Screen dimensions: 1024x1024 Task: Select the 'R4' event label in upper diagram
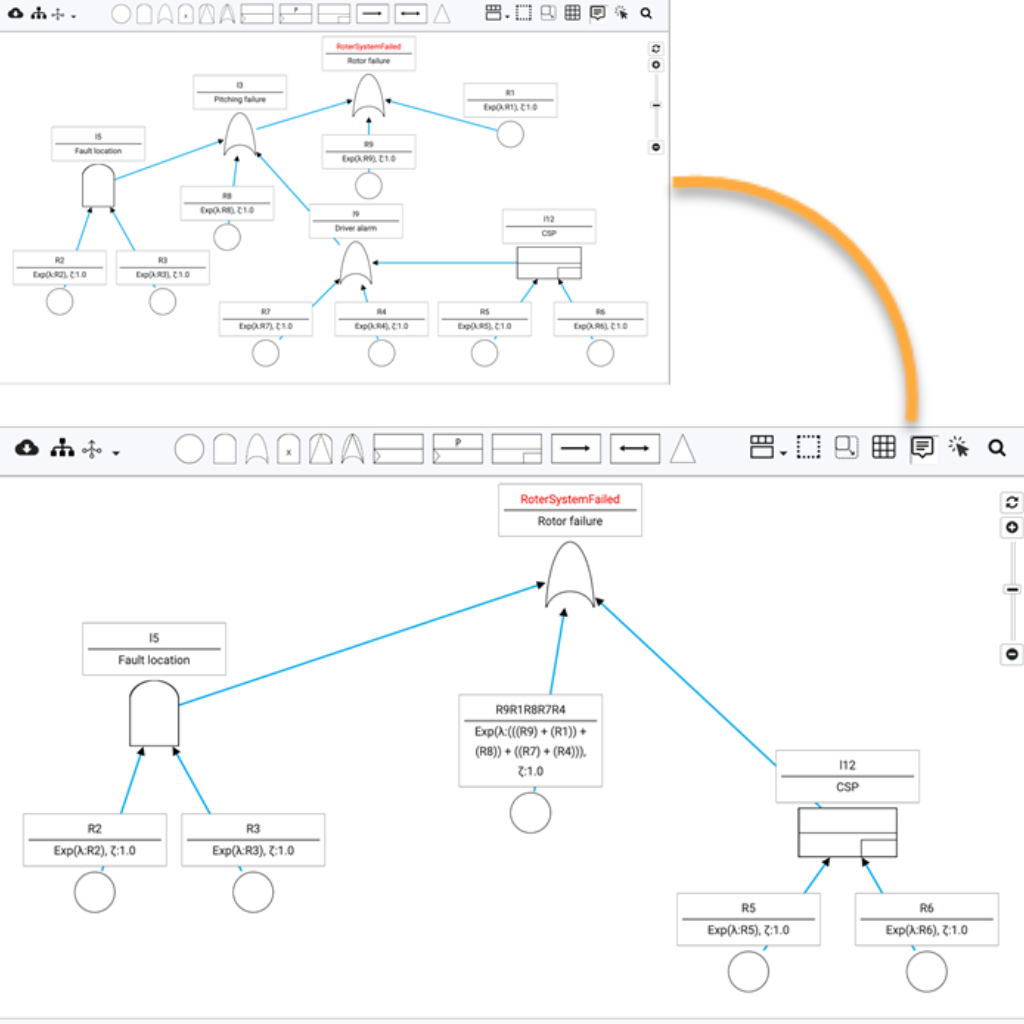click(381, 319)
